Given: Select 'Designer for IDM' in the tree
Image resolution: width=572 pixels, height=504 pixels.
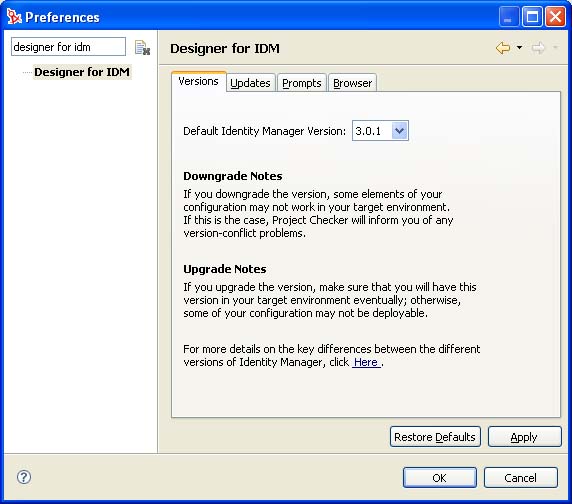Looking at the screenshot, I should pos(82,72).
